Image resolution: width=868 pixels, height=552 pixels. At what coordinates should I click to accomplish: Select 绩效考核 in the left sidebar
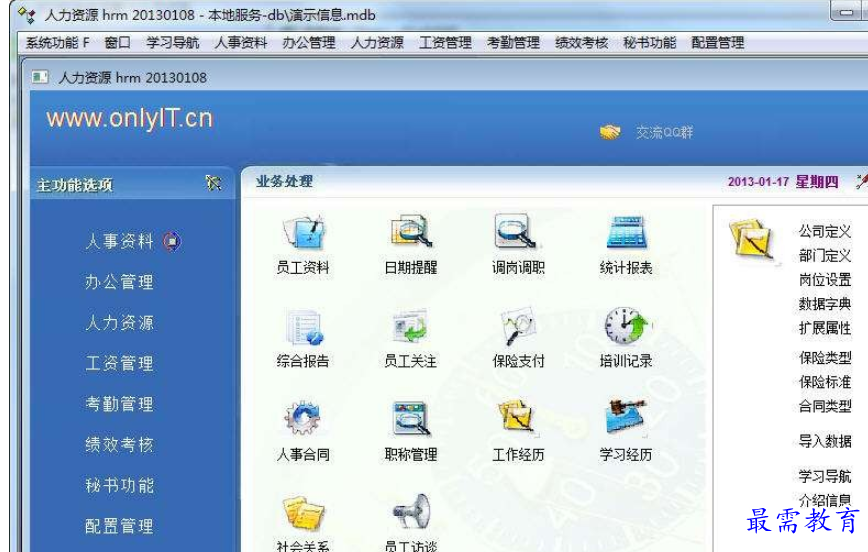point(119,445)
